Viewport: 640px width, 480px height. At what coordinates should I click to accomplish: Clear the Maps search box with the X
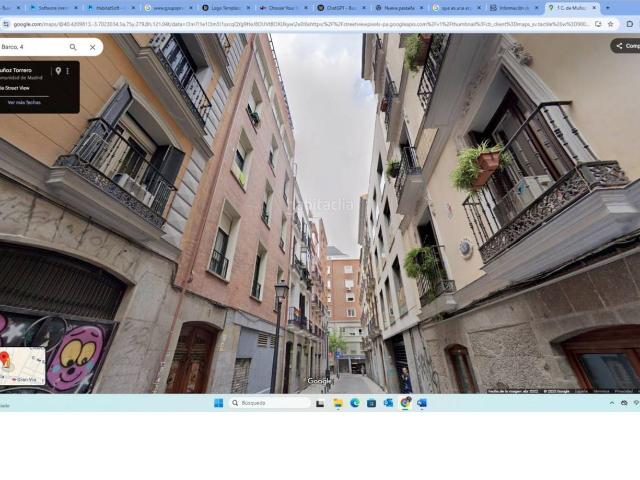93,47
